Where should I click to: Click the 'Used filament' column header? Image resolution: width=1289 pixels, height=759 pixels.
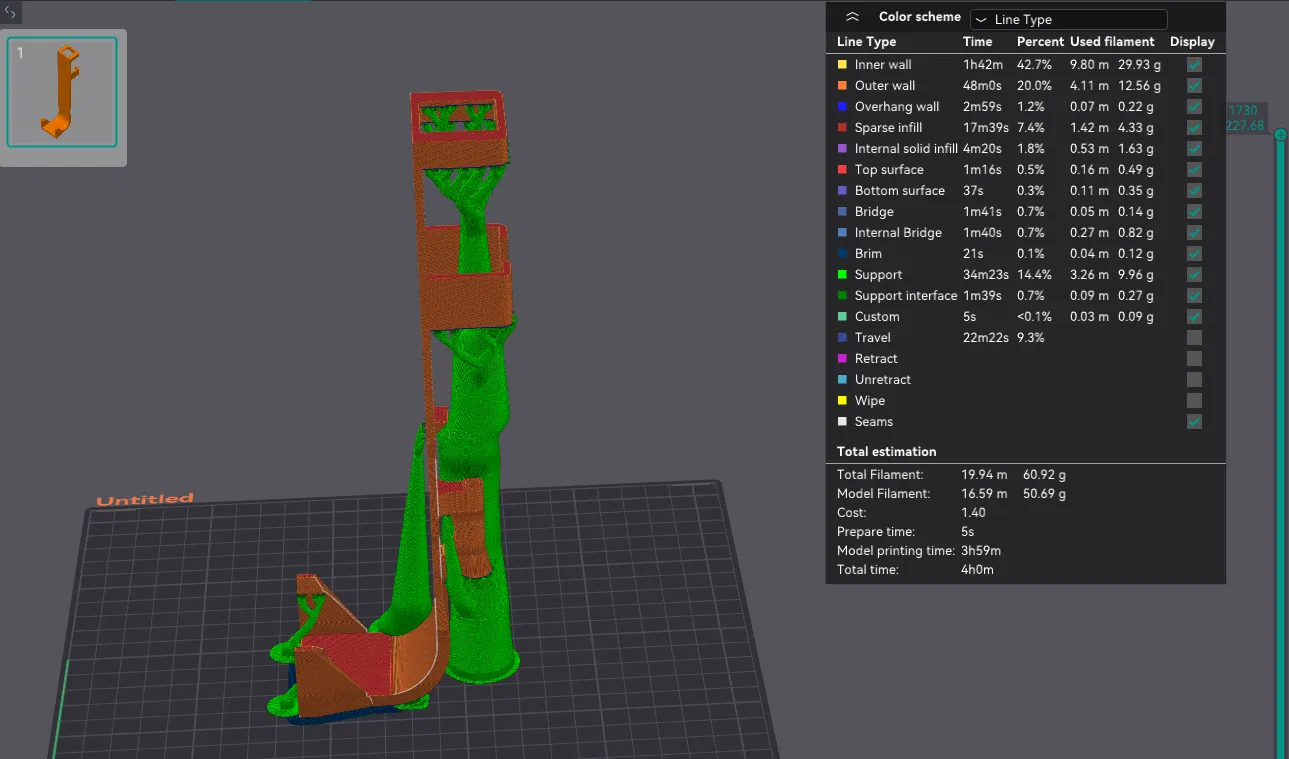1112,42
